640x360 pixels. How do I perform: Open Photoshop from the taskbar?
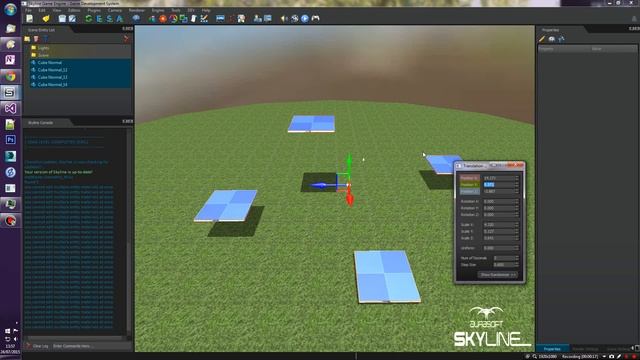click(x=11, y=140)
